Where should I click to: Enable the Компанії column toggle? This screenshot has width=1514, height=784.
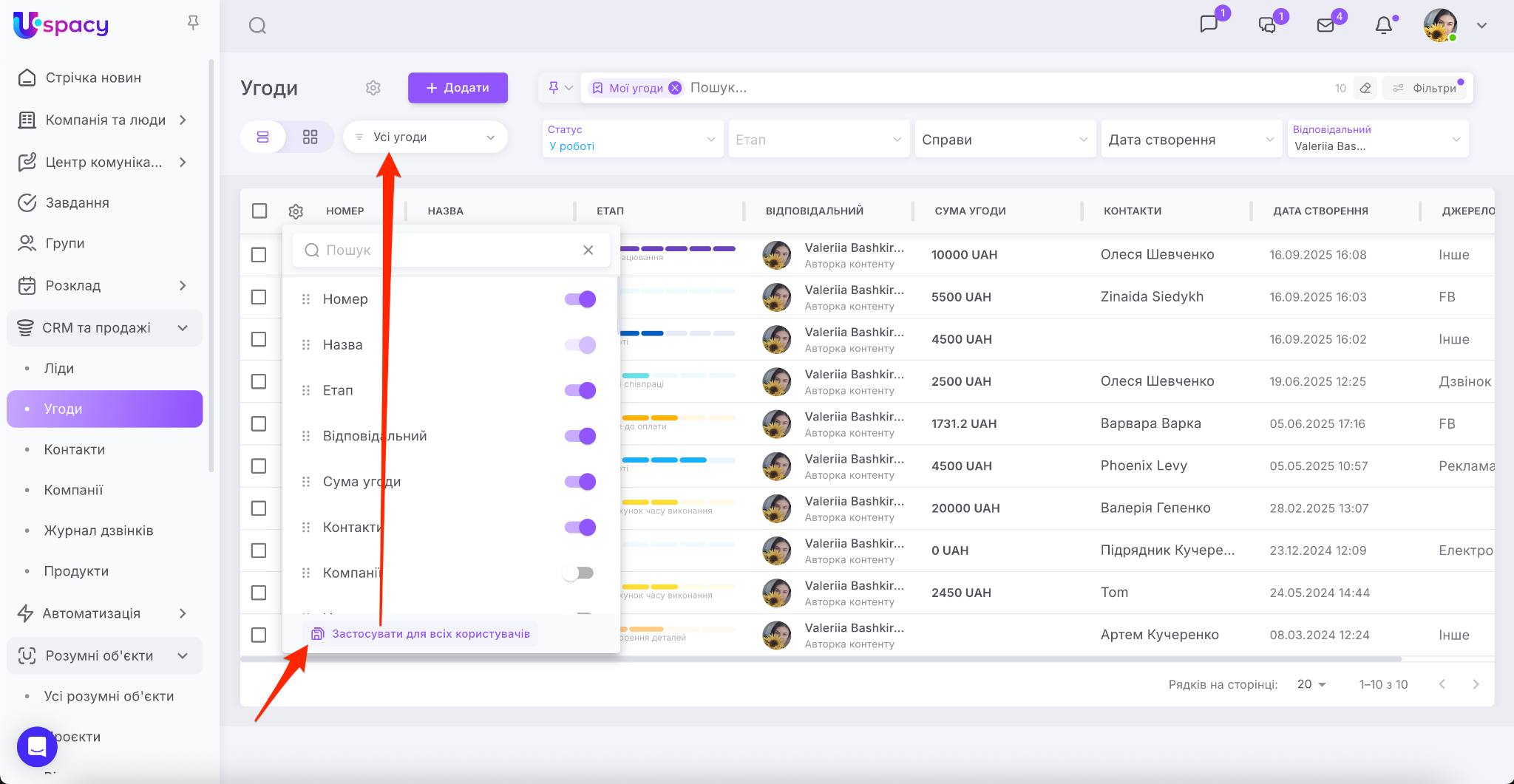578,573
